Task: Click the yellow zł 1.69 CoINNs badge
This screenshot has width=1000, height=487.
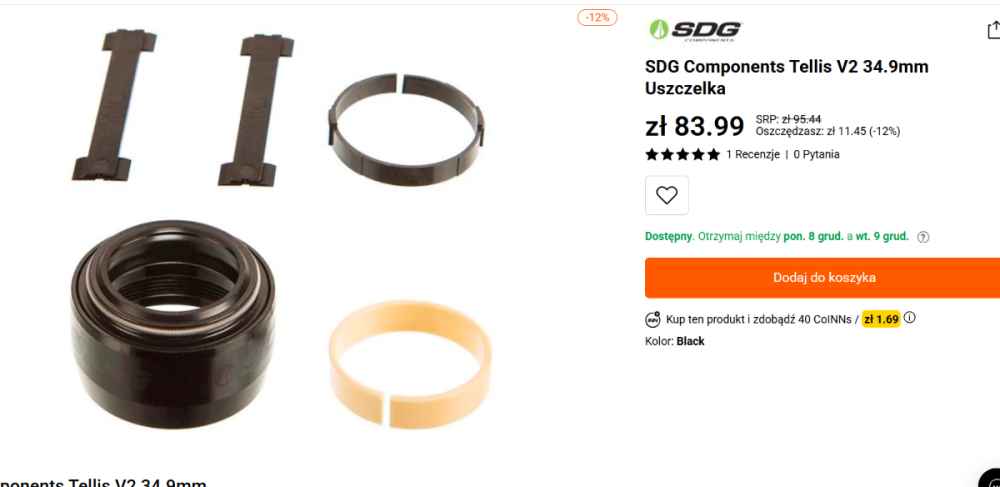Action: click(881, 319)
